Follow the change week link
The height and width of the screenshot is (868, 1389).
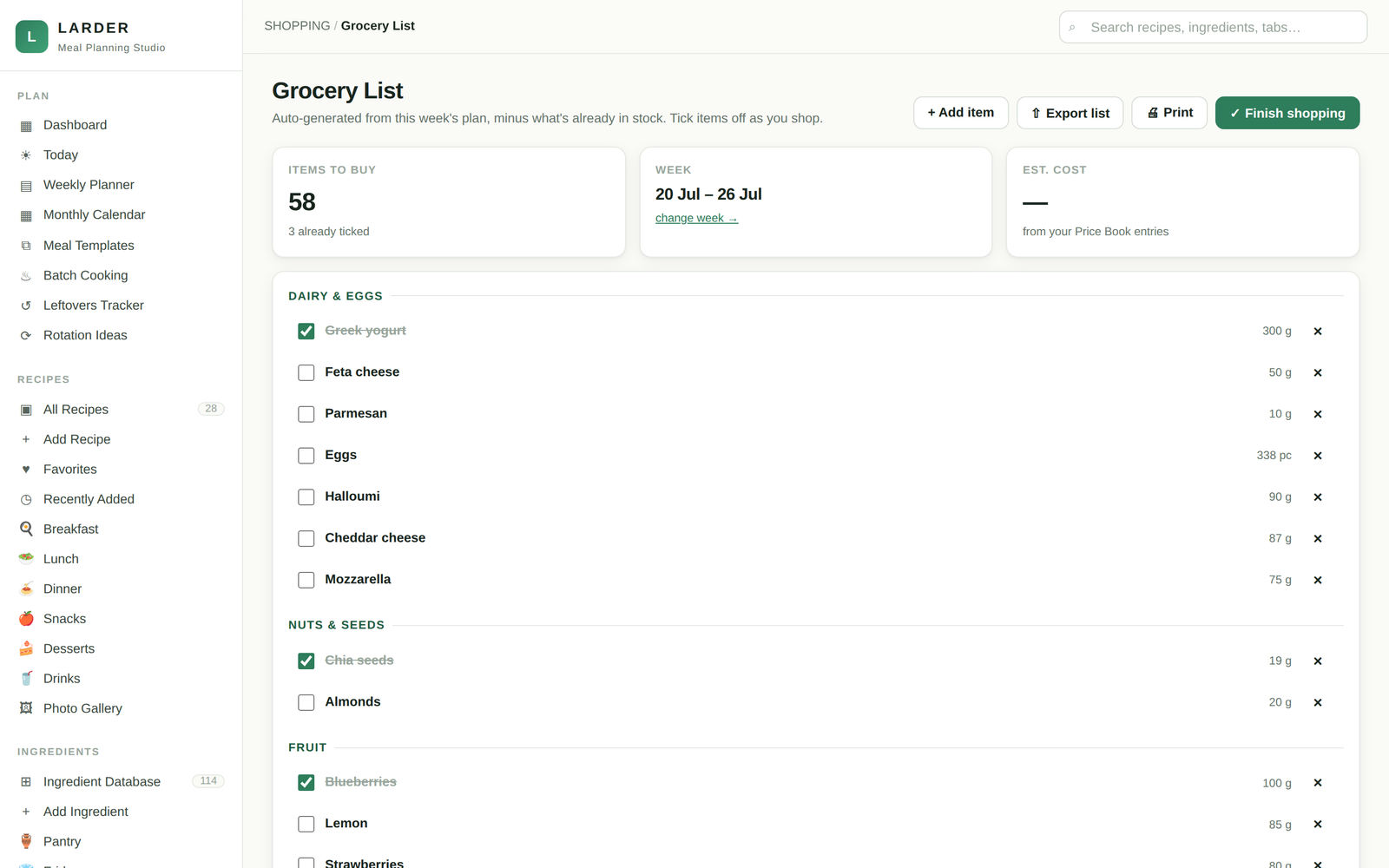coord(696,218)
